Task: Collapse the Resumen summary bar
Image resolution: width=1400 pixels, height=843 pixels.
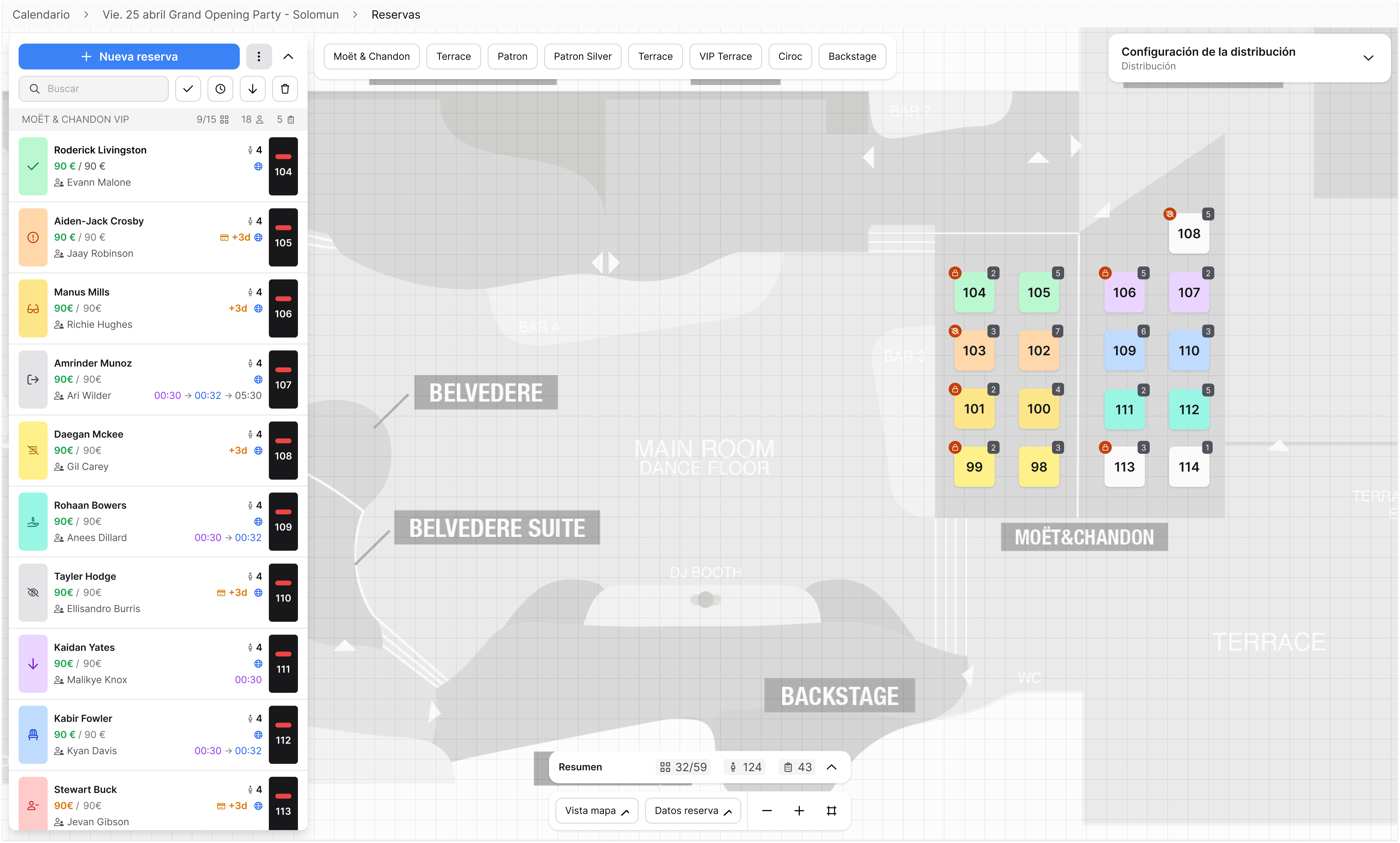Action: [832, 766]
